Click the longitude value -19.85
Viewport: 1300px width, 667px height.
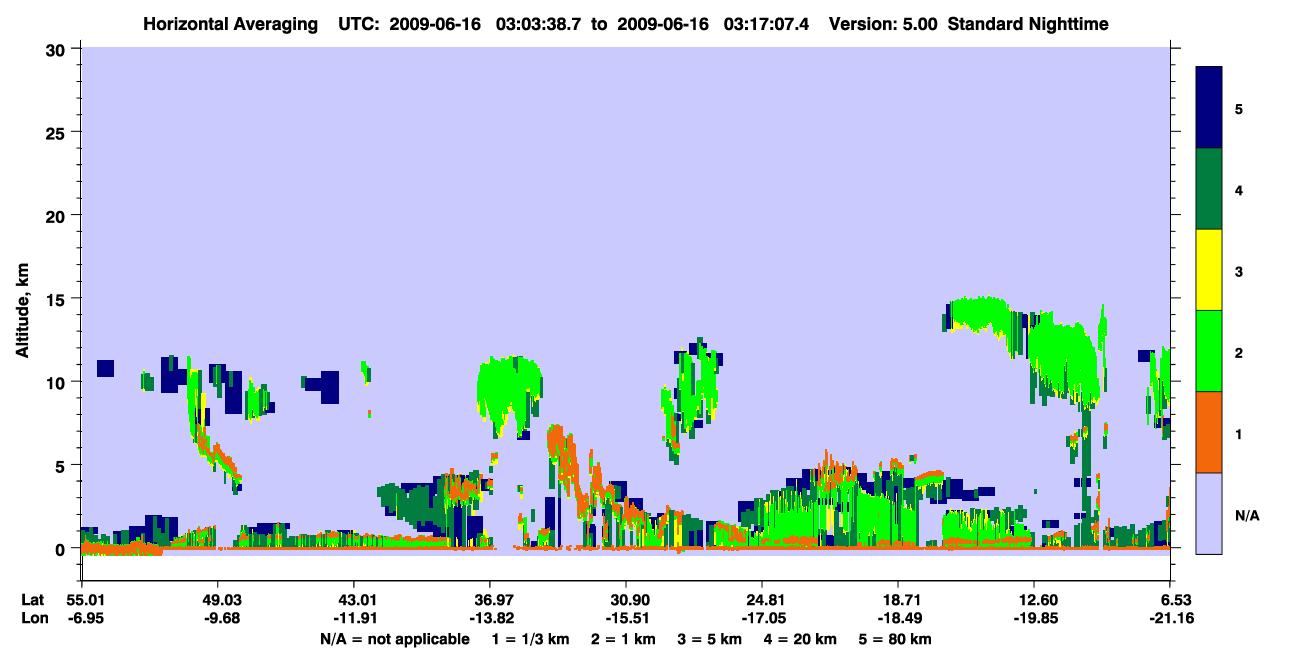[x=1034, y=618]
